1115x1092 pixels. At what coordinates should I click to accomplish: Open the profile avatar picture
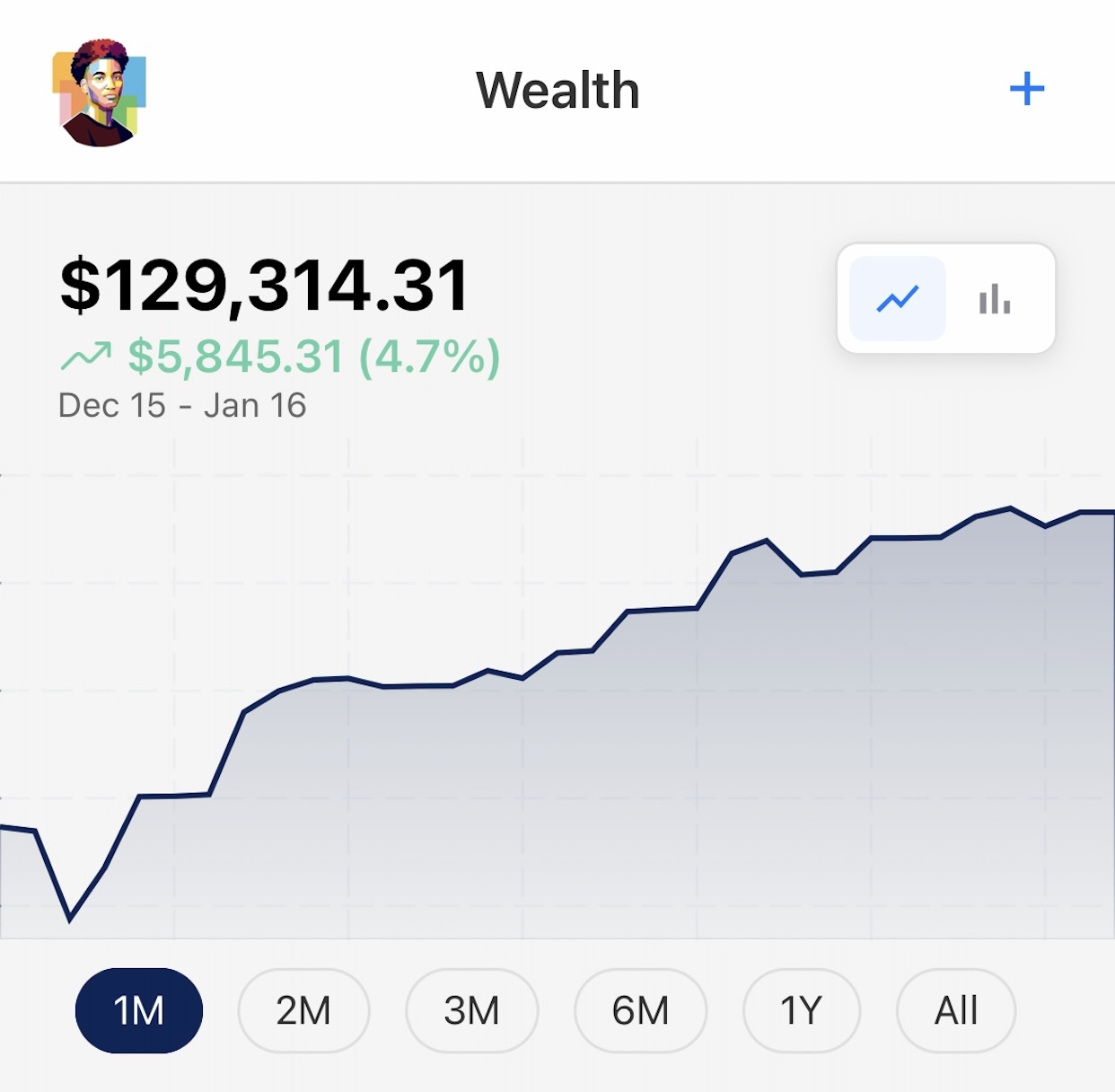pyautogui.click(x=99, y=92)
